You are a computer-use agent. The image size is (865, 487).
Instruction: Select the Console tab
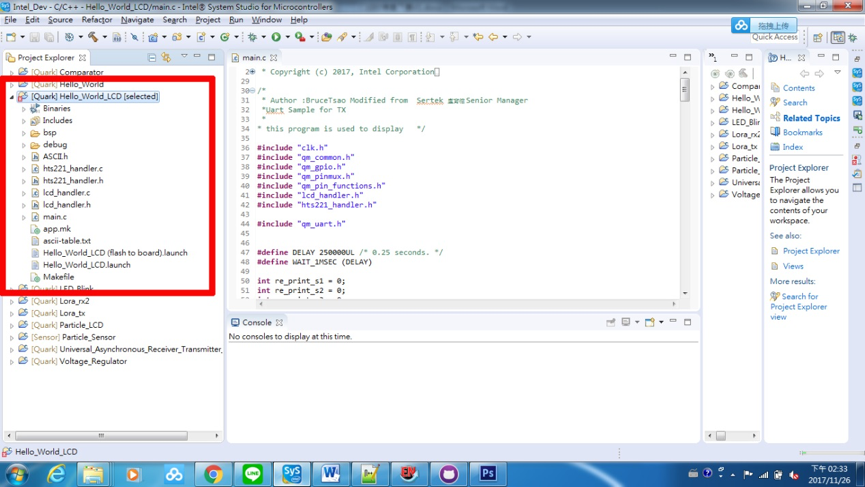tap(257, 323)
